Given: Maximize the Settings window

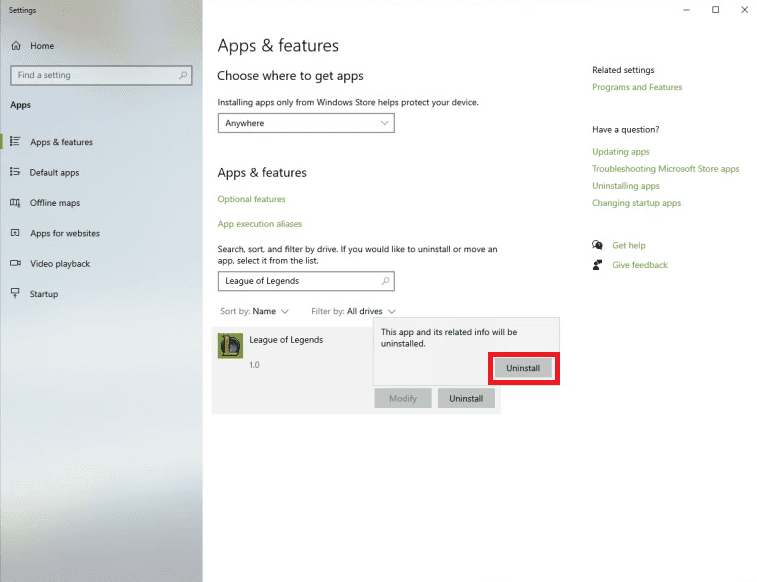Looking at the screenshot, I should [715, 10].
